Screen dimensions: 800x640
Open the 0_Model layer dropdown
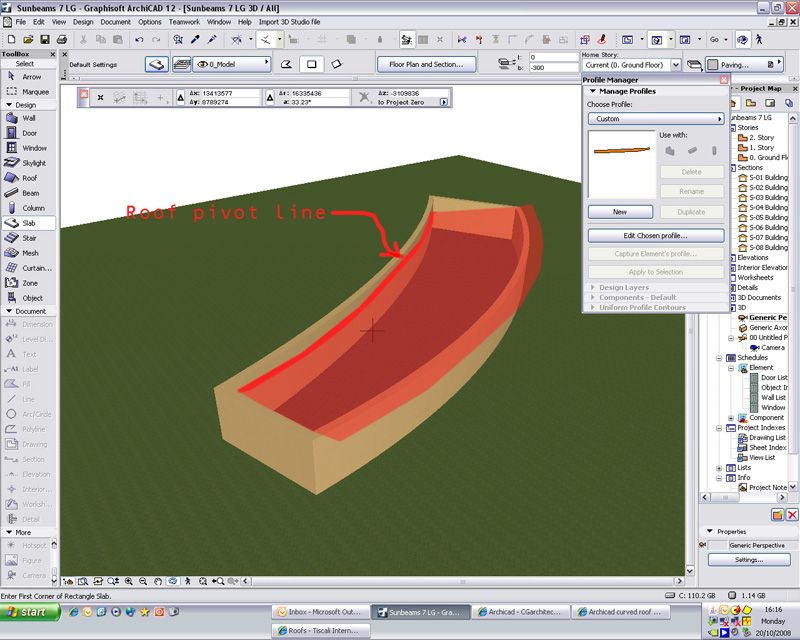coord(232,64)
